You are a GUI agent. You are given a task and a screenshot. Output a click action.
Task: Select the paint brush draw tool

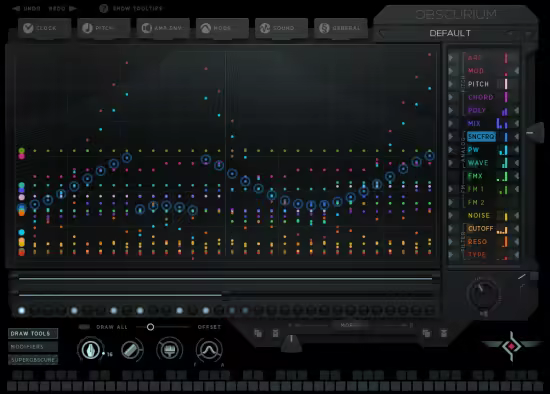(170, 349)
